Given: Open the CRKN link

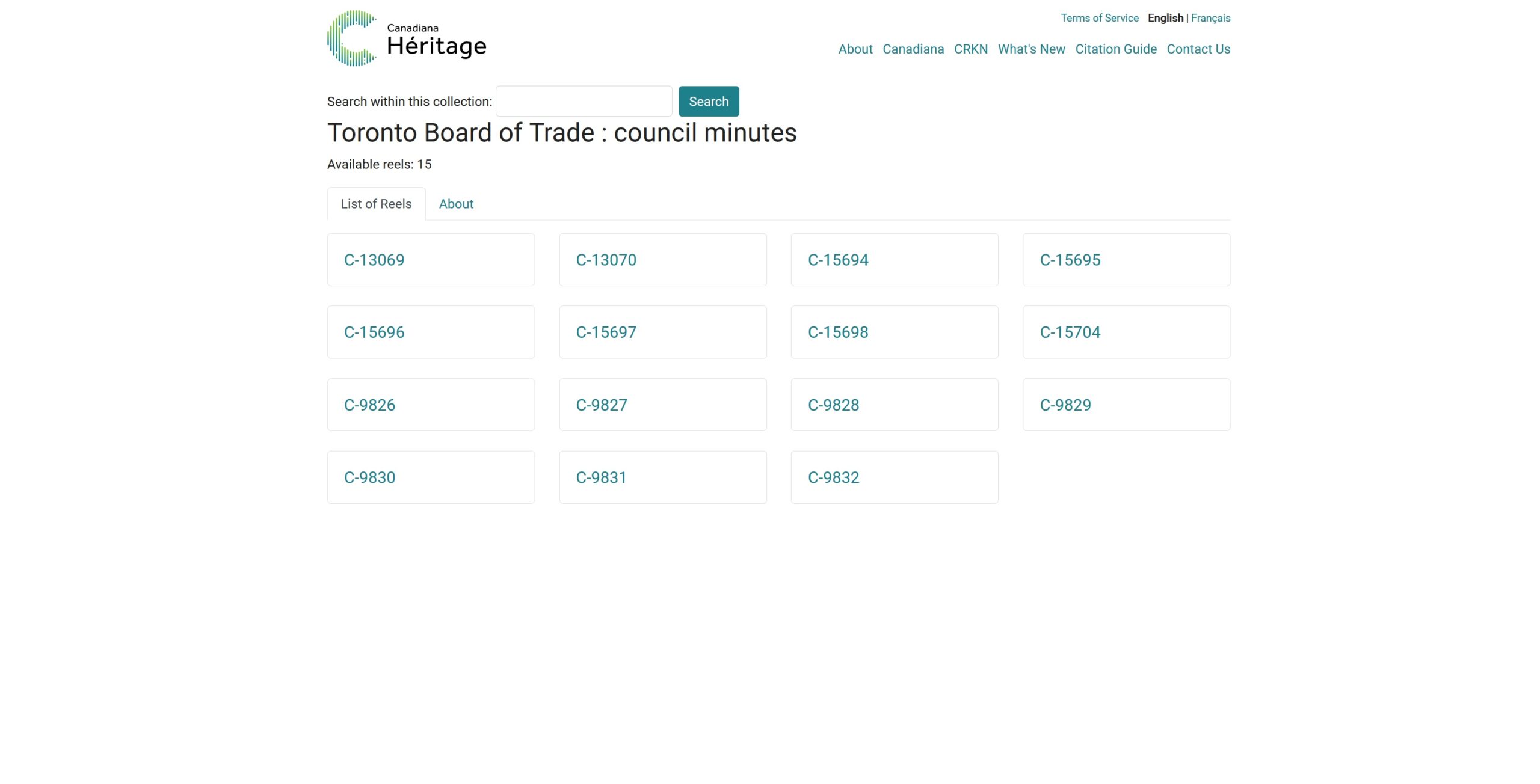Looking at the screenshot, I should [970, 49].
